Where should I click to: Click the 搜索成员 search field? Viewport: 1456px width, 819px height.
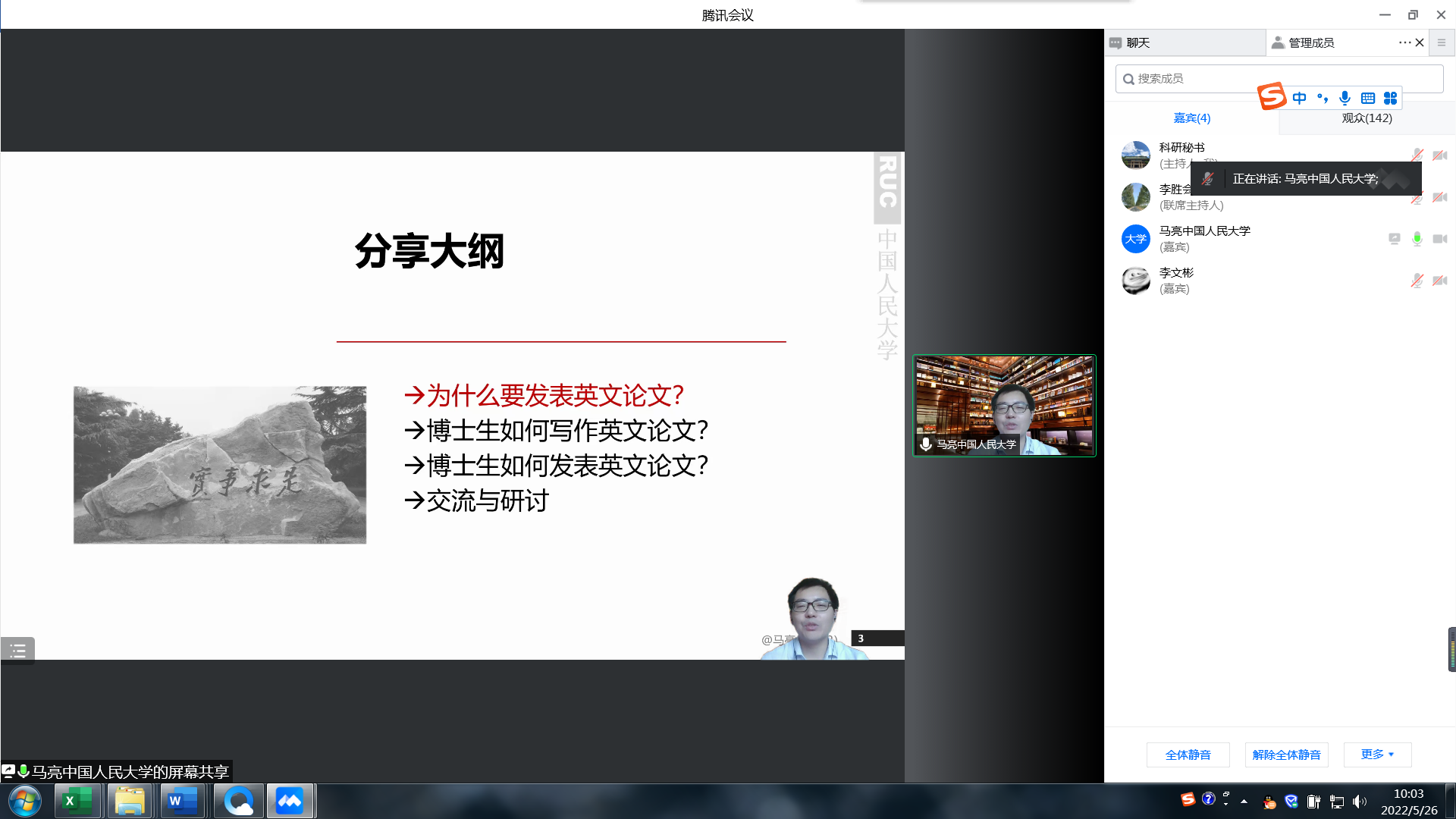1279,79
